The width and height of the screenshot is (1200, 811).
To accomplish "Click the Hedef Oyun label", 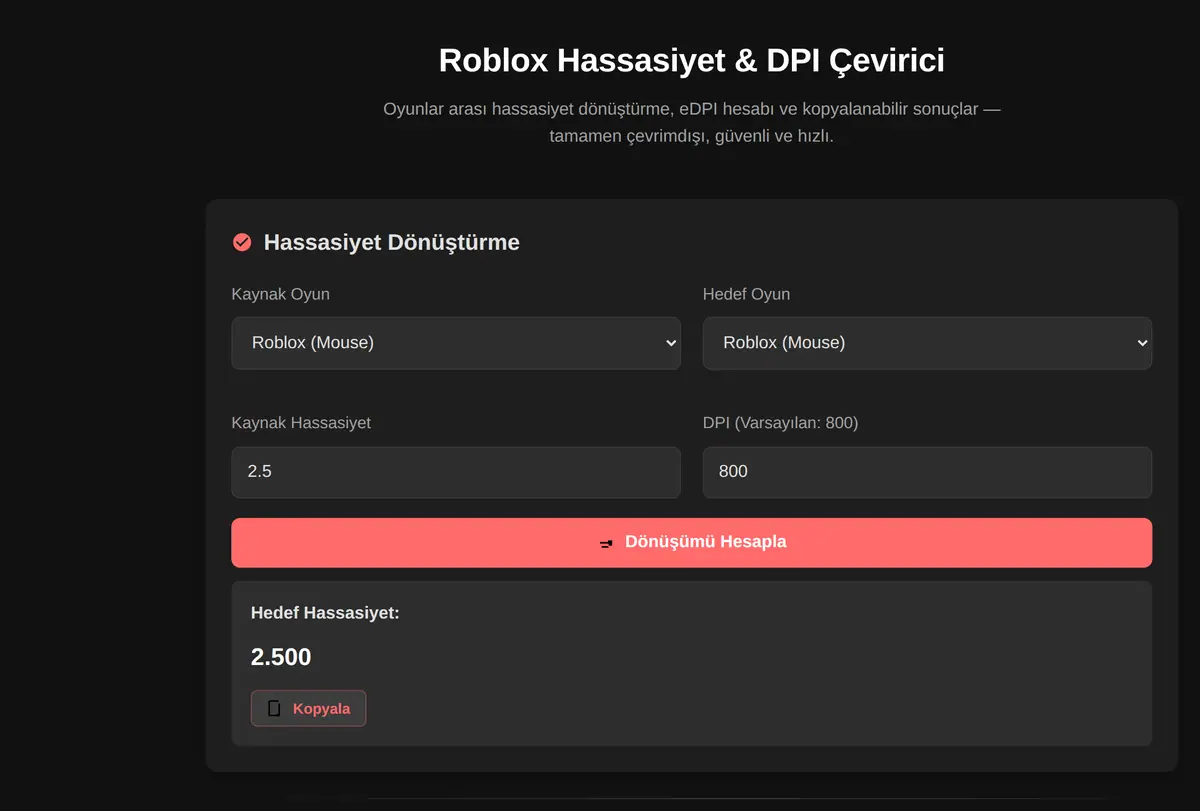I will point(746,294).
